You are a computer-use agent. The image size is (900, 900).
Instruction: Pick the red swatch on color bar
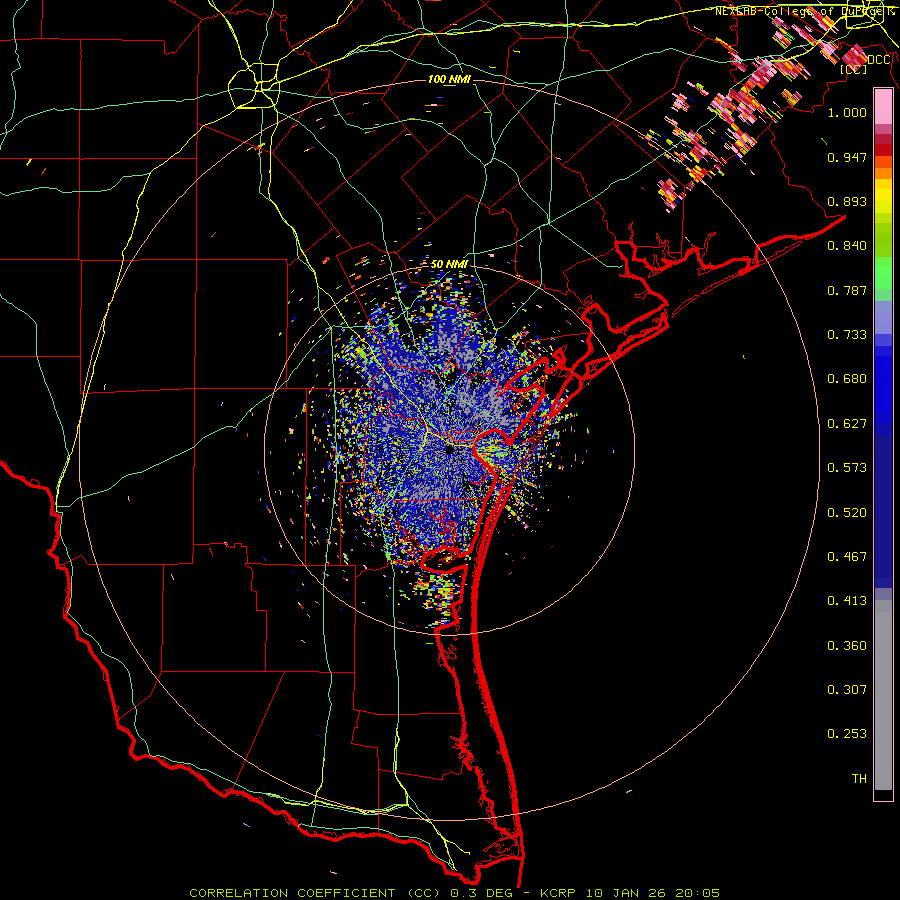click(883, 150)
